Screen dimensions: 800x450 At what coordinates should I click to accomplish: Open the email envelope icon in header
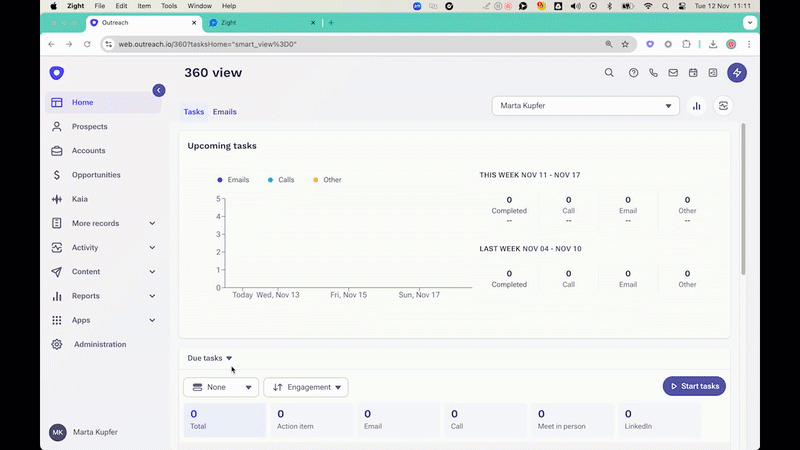click(674, 73)
